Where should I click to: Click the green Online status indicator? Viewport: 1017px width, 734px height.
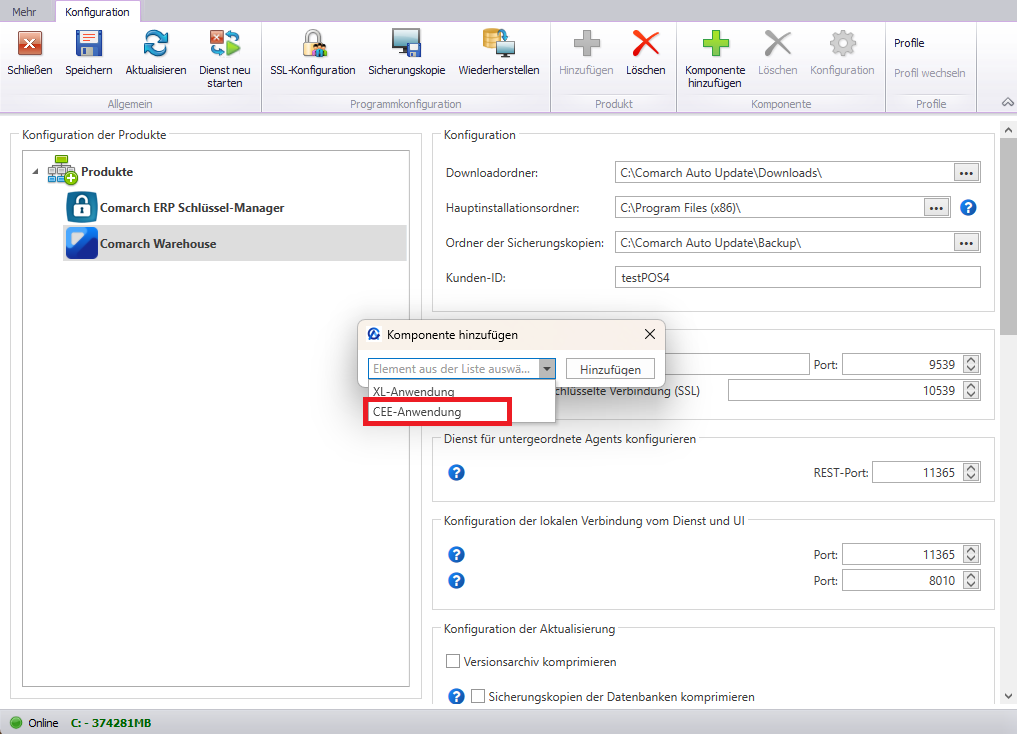click(16, 722)
